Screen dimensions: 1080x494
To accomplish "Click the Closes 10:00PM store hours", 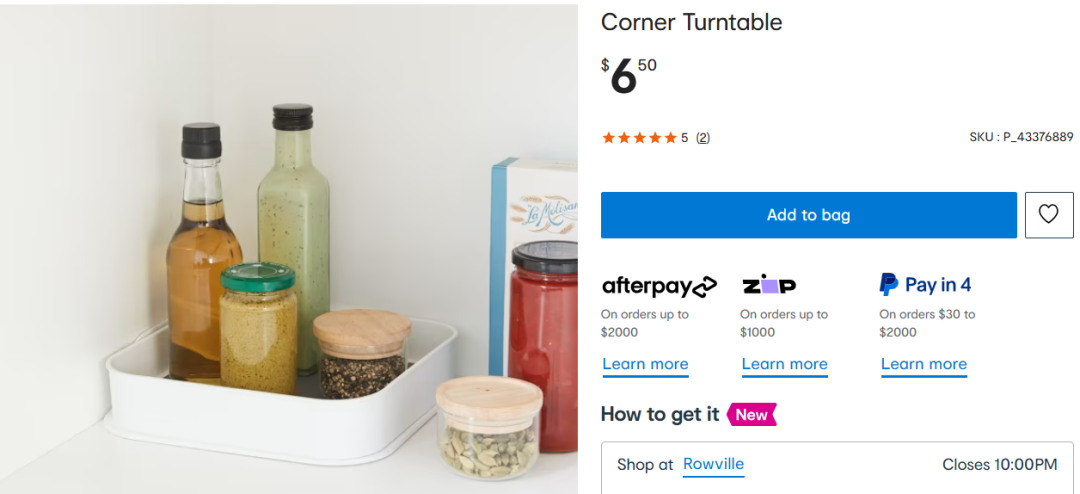I will (999, 465).
